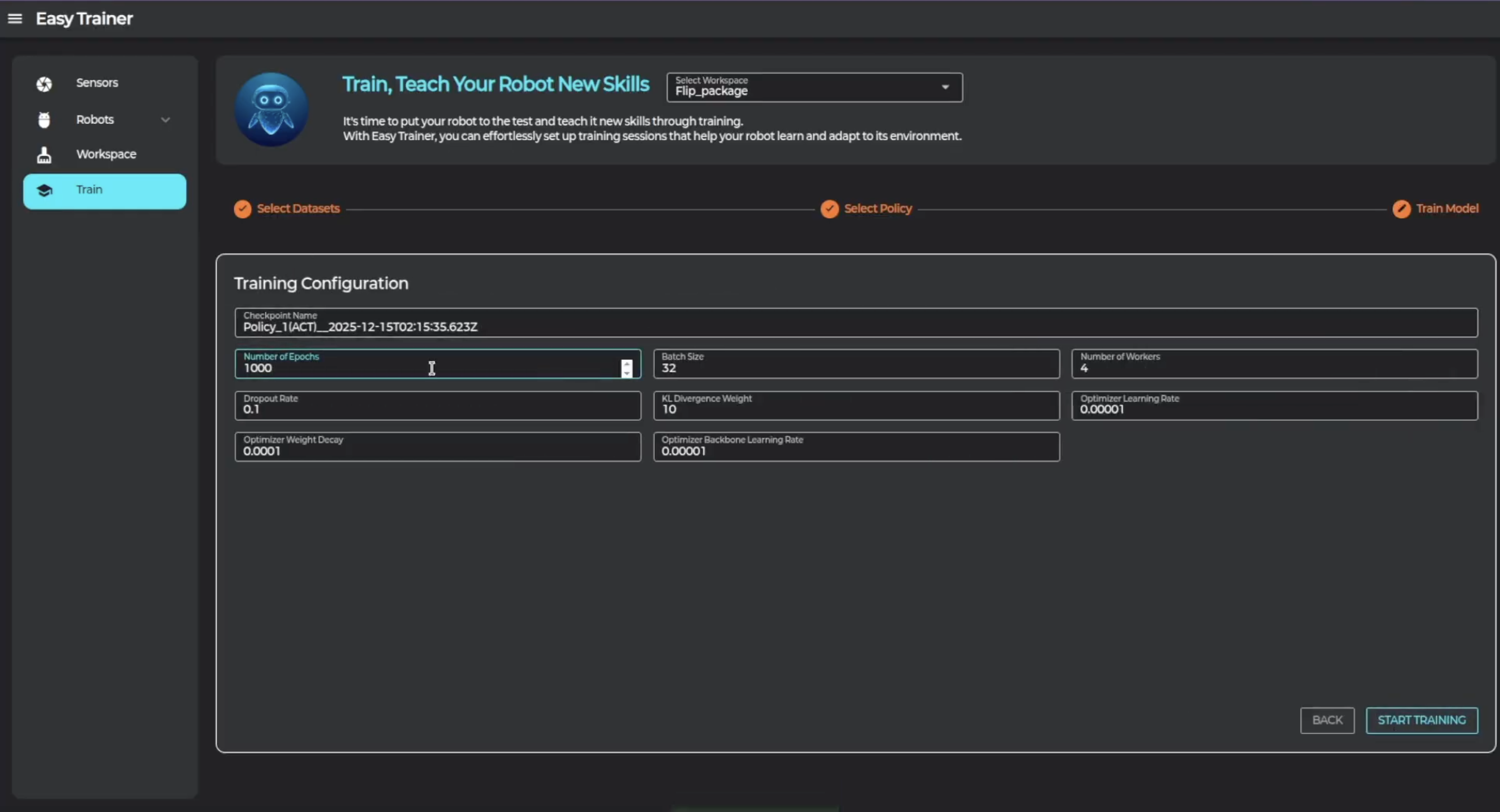Click the Train graduation cap icon

pos(44,190)
